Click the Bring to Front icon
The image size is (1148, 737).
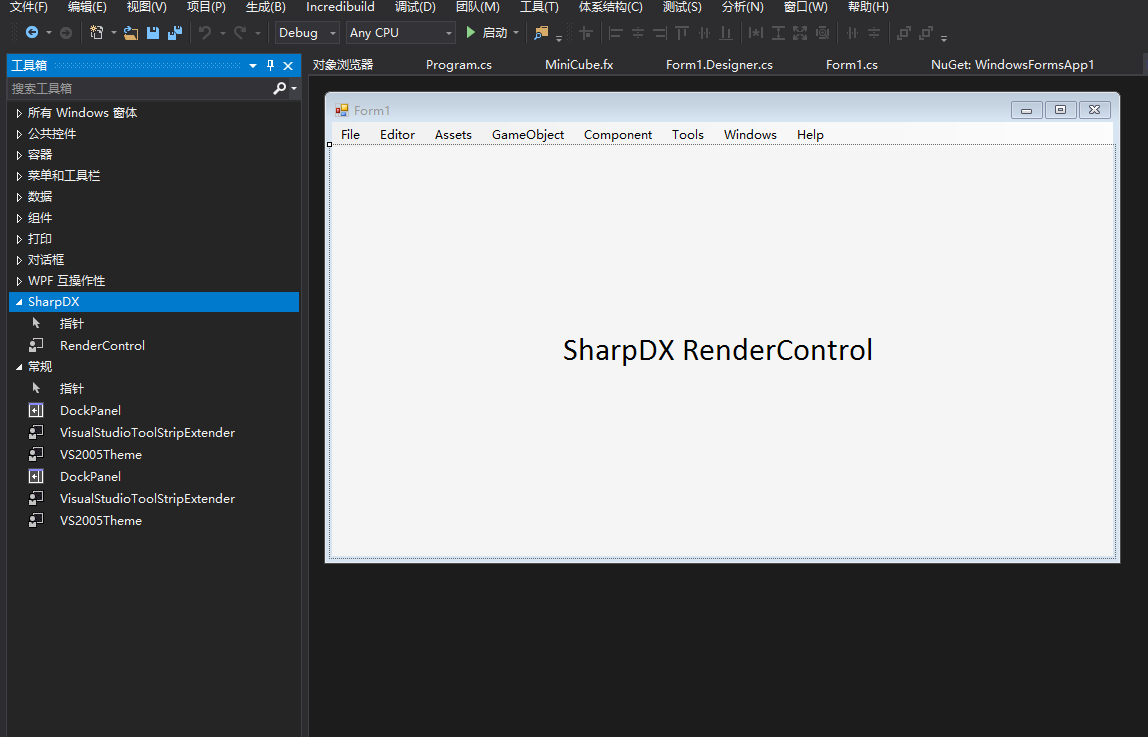click(x=904, y=32)
